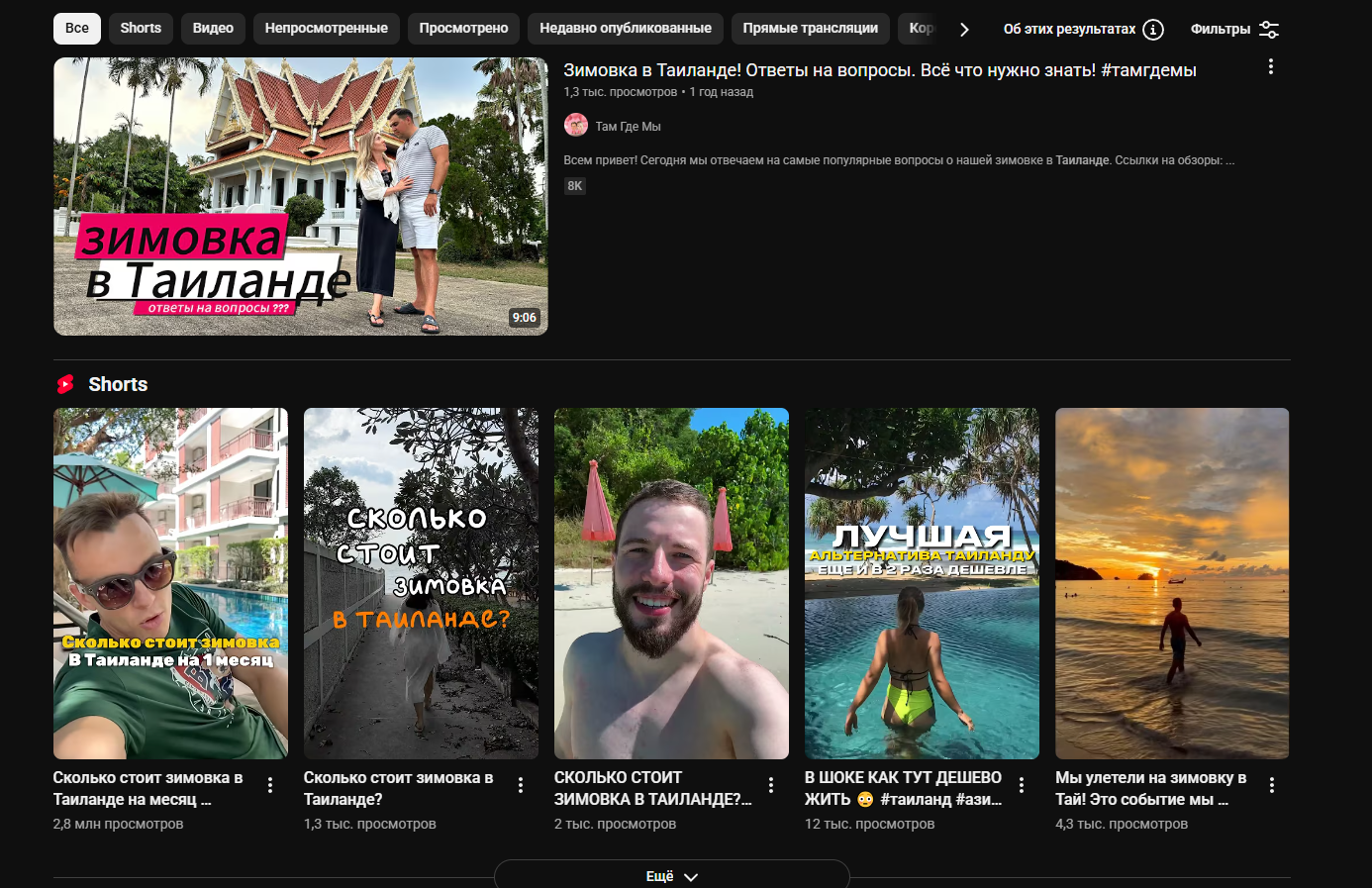Go to the "Там Где Мы" channel name
Screen dimensions: 1372x888
(628, 127)
